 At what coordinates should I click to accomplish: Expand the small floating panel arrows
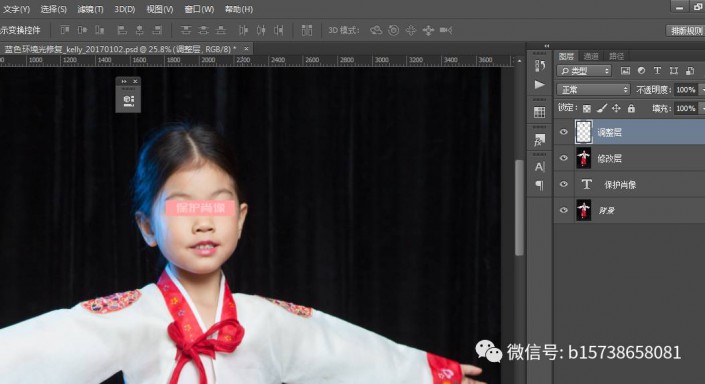pos(124,81)
